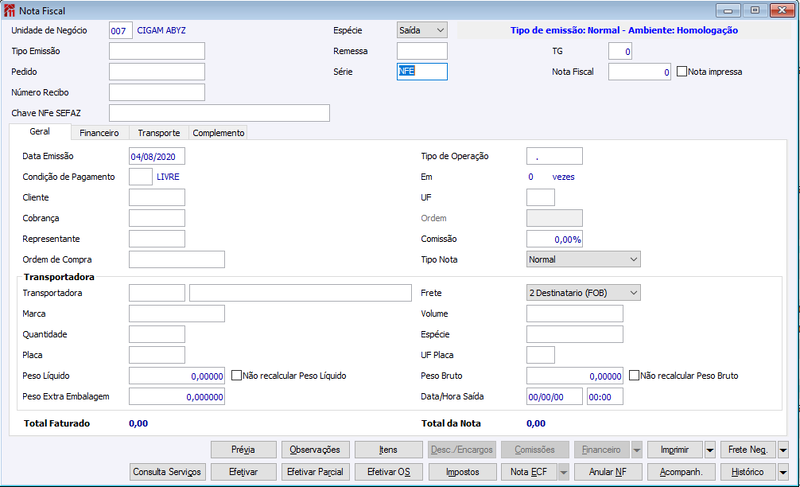Viewport: 800px width, 487px height.
Task: Focus the Comissão percentage field
Action: tap(555, 239)
